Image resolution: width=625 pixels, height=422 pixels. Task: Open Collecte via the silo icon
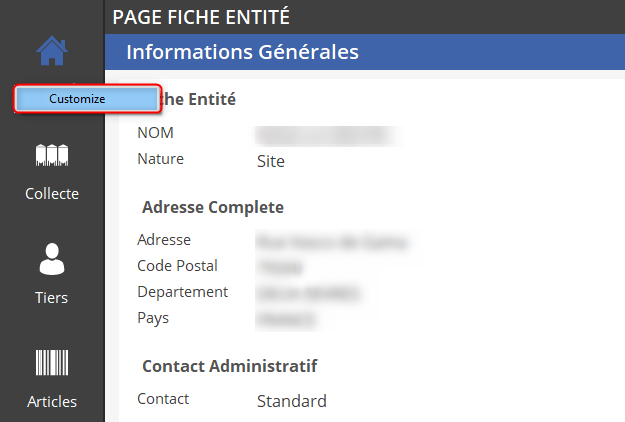(x=52, y=155)
